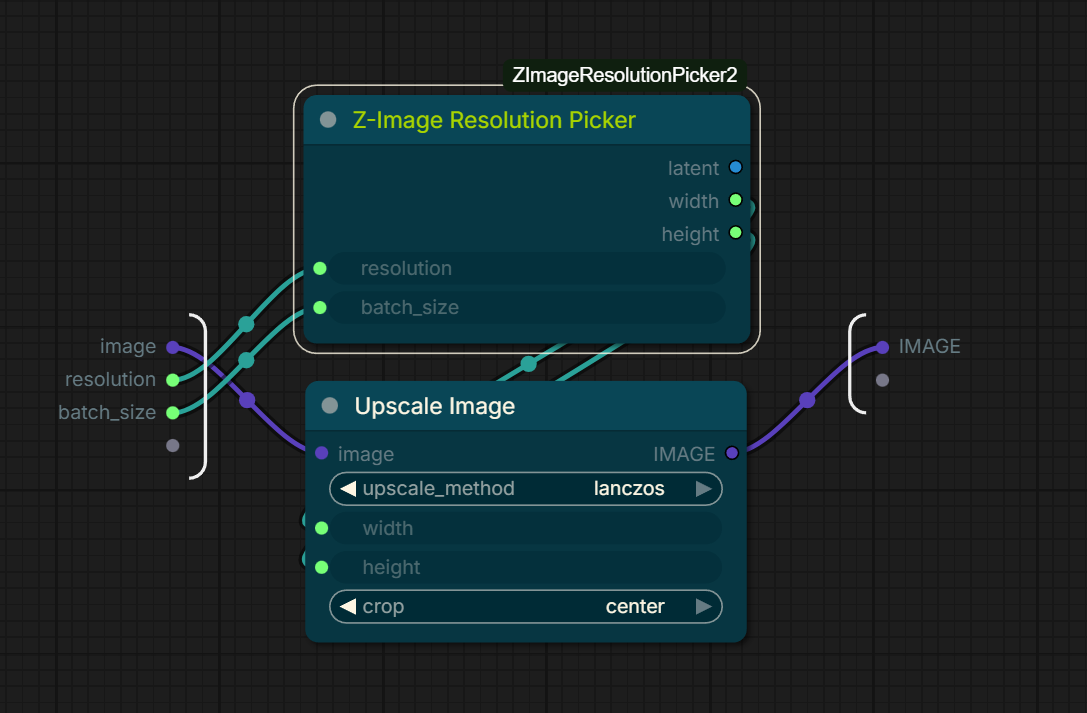
Task: Open the upscale_method lanczos dropdown
Action: click(x=525, y=488)
